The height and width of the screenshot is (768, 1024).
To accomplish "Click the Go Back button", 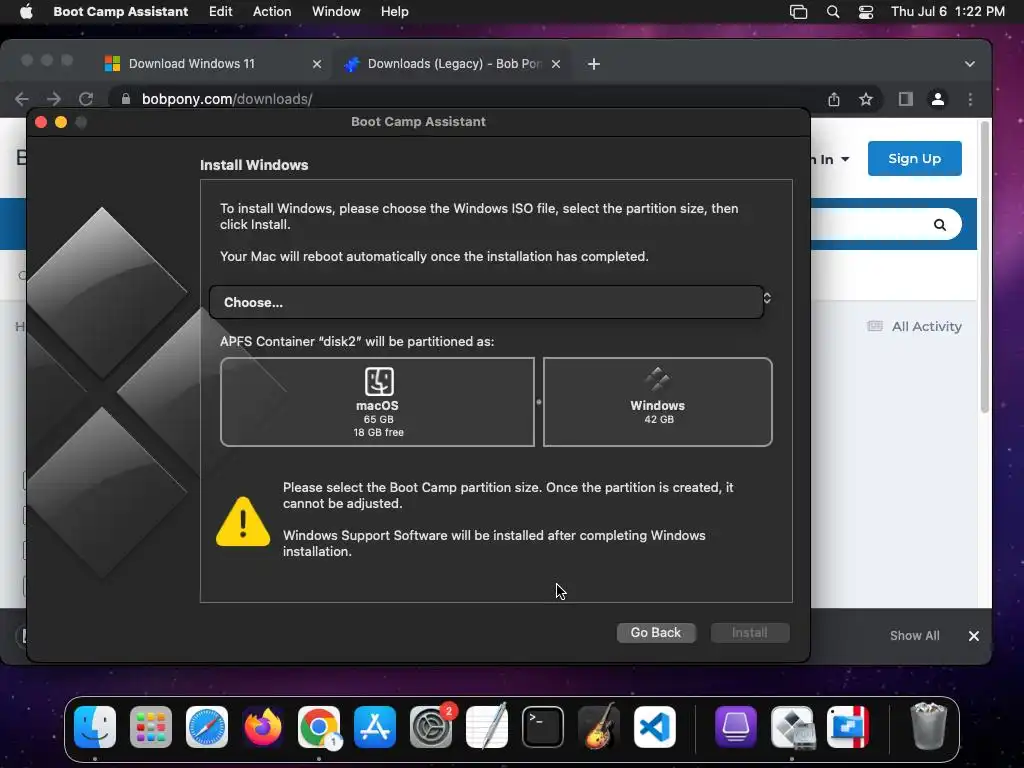I will pyautogui.click(x=656, y=633).
